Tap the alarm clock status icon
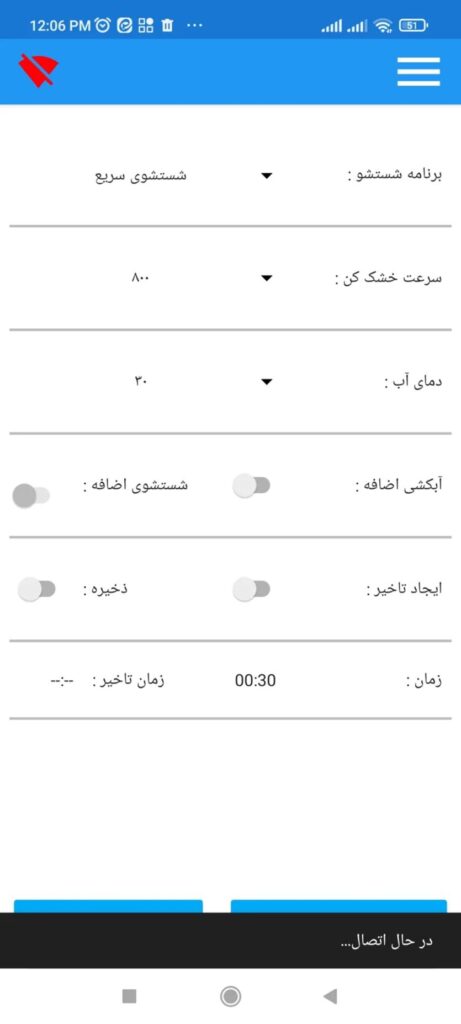This screenshot has height=1024, width=461. (103, 25)
